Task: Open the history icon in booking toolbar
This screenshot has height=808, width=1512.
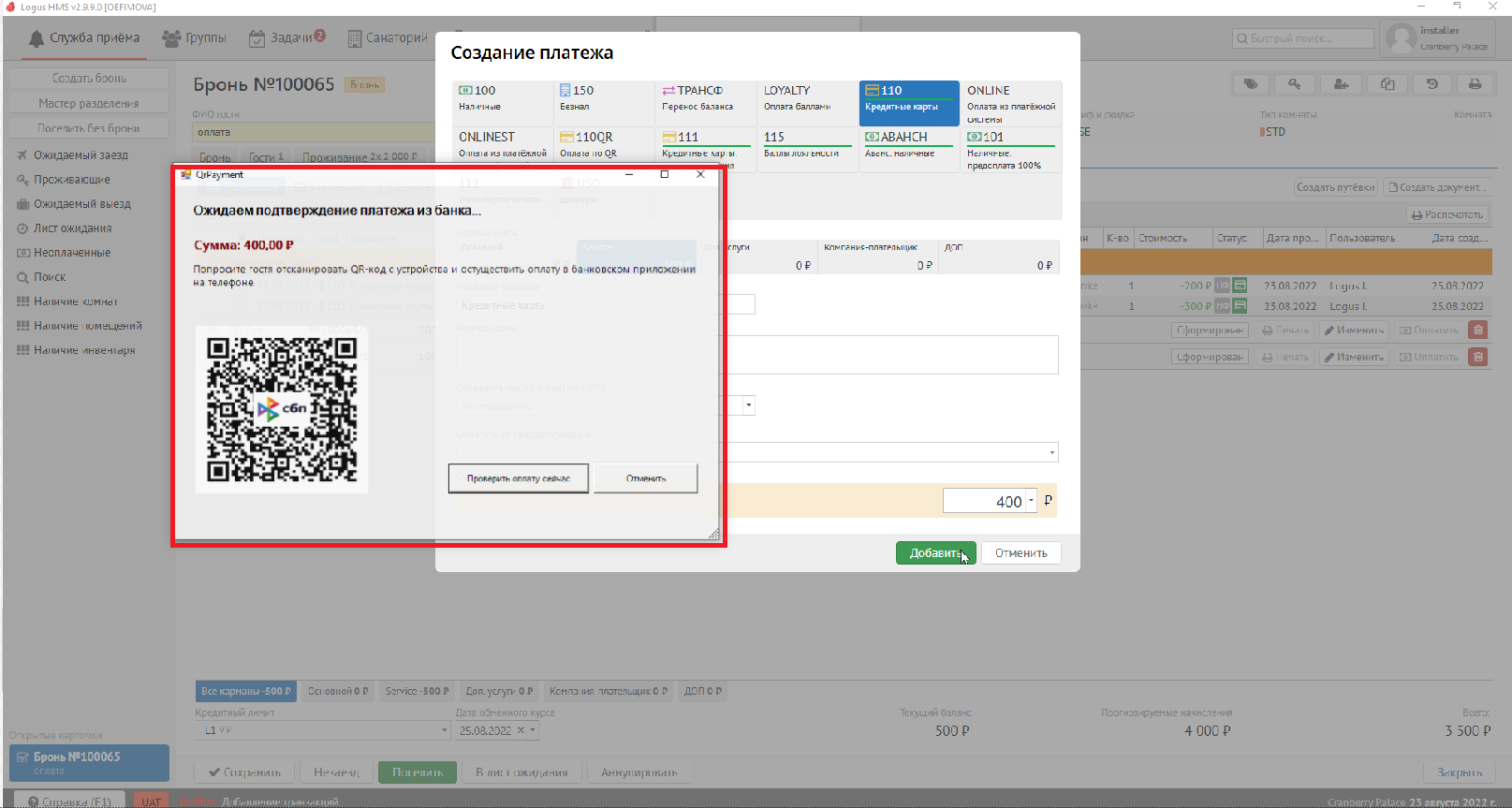Action: coord(1431,84)
